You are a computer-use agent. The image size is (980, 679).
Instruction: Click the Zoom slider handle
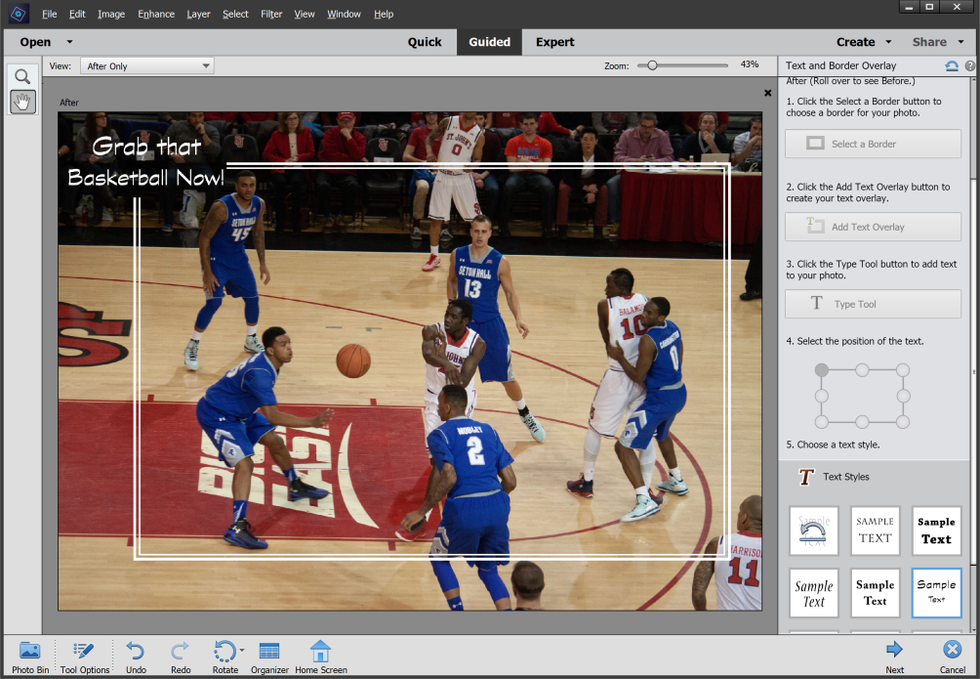click(x=652, y=65)
